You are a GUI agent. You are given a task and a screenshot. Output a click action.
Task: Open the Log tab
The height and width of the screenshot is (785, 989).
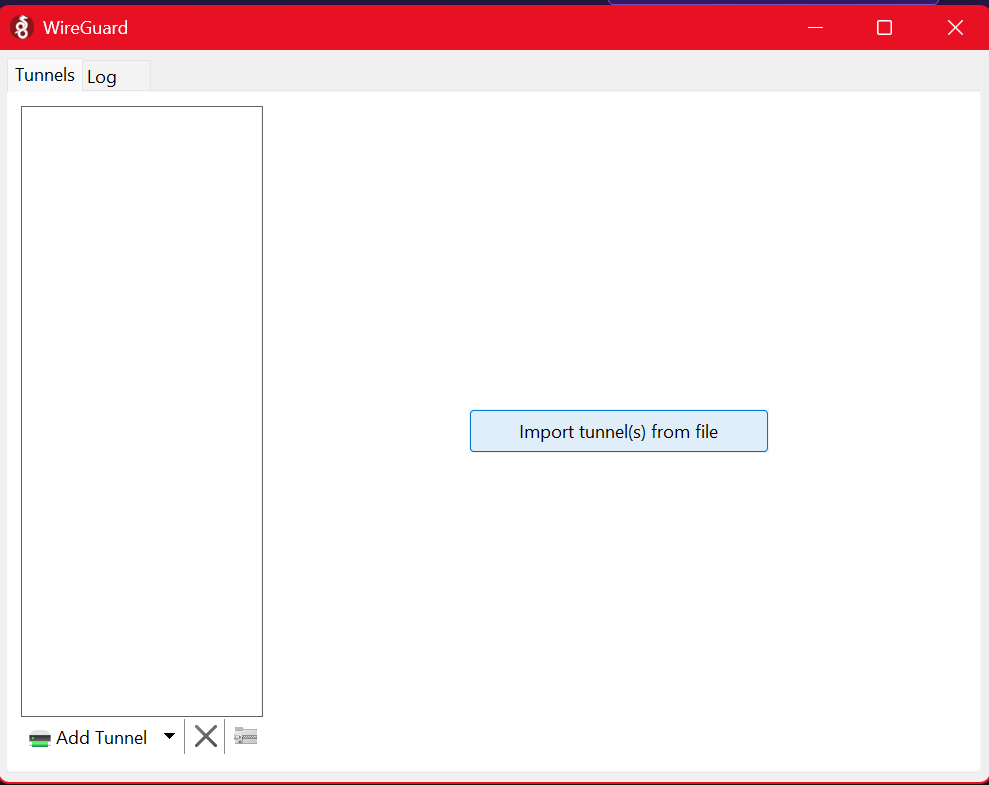pos(102,77)
